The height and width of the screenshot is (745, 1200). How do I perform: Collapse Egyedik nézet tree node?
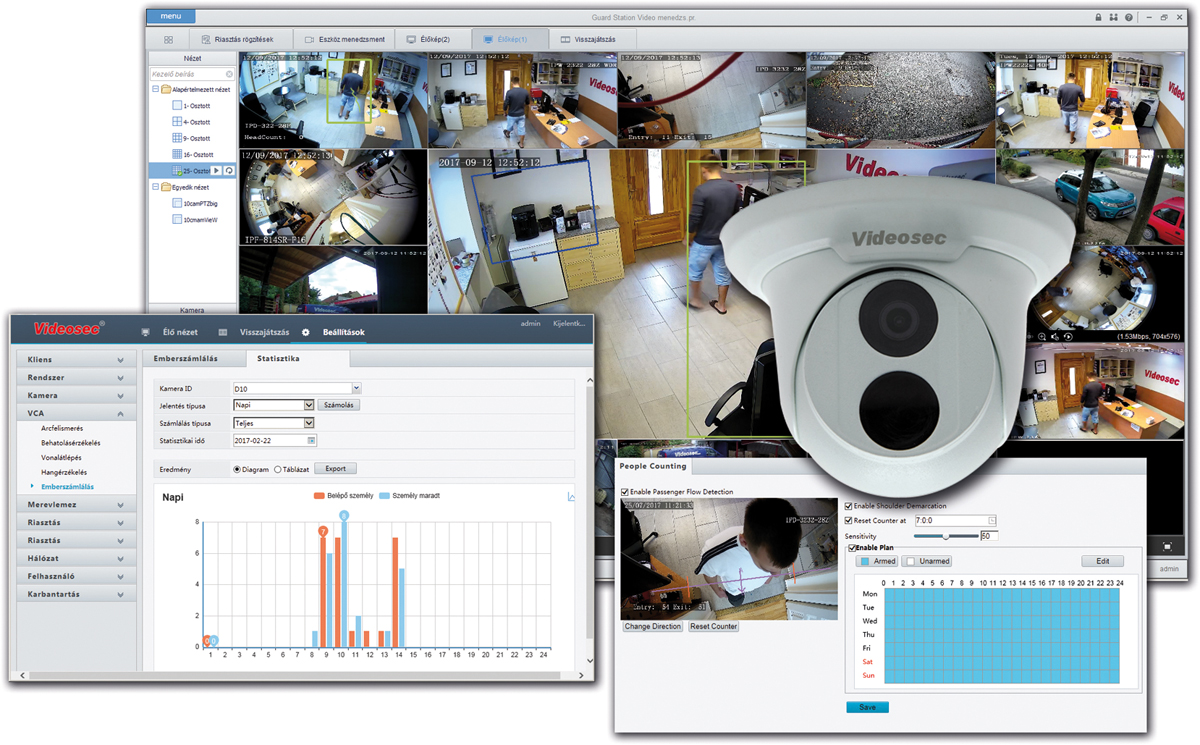coord(155,187)
